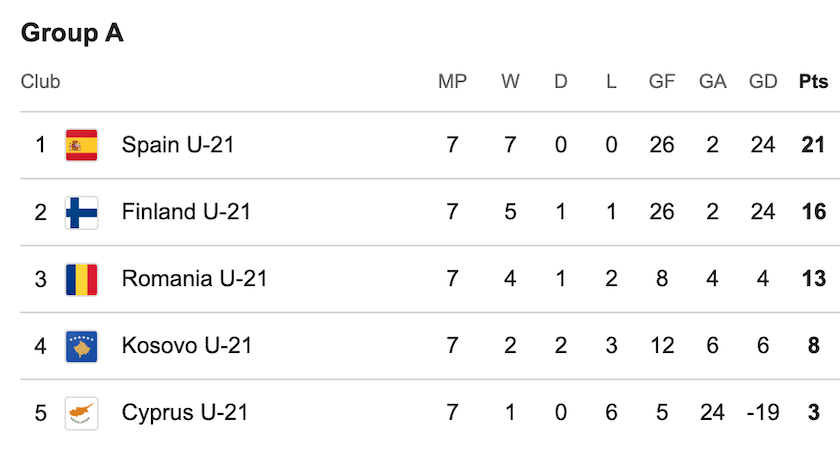
Task: Select the Romania U-21 team name
Action: (x=194, y=279)
